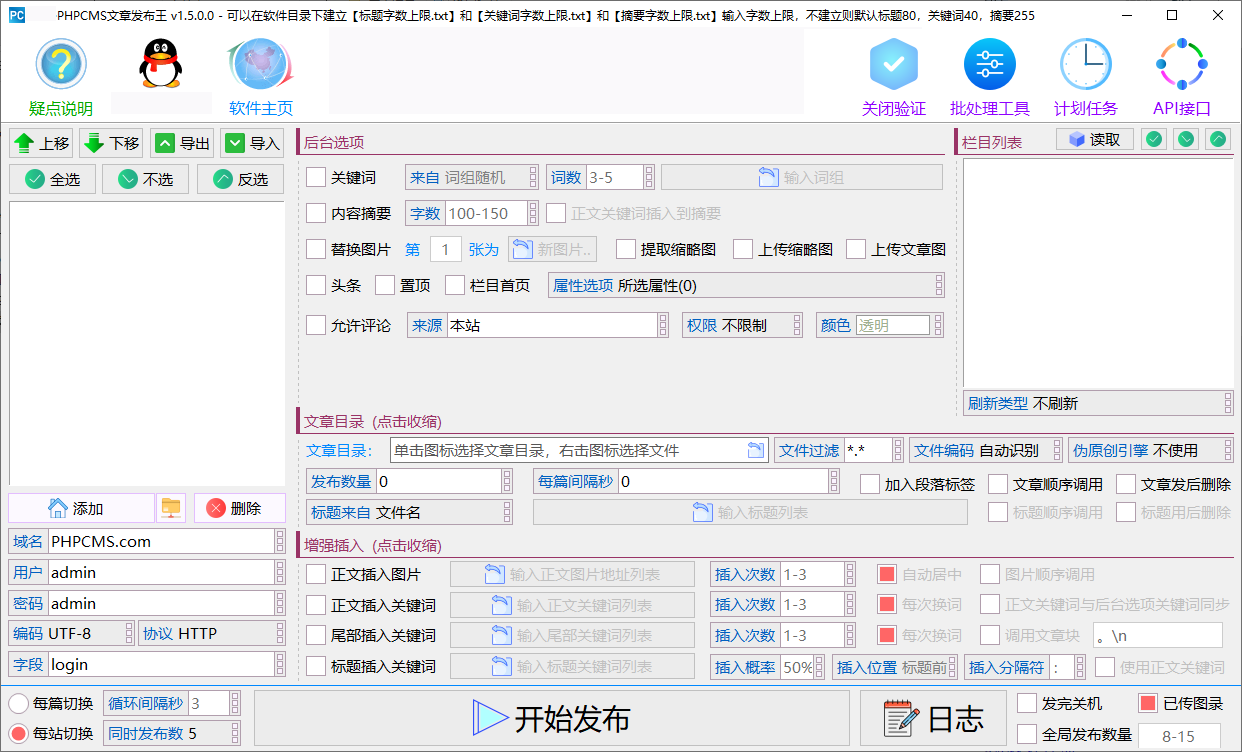Enable the 关键词 checkbox
The image size is (1242, 752).
tap(316, 178)
